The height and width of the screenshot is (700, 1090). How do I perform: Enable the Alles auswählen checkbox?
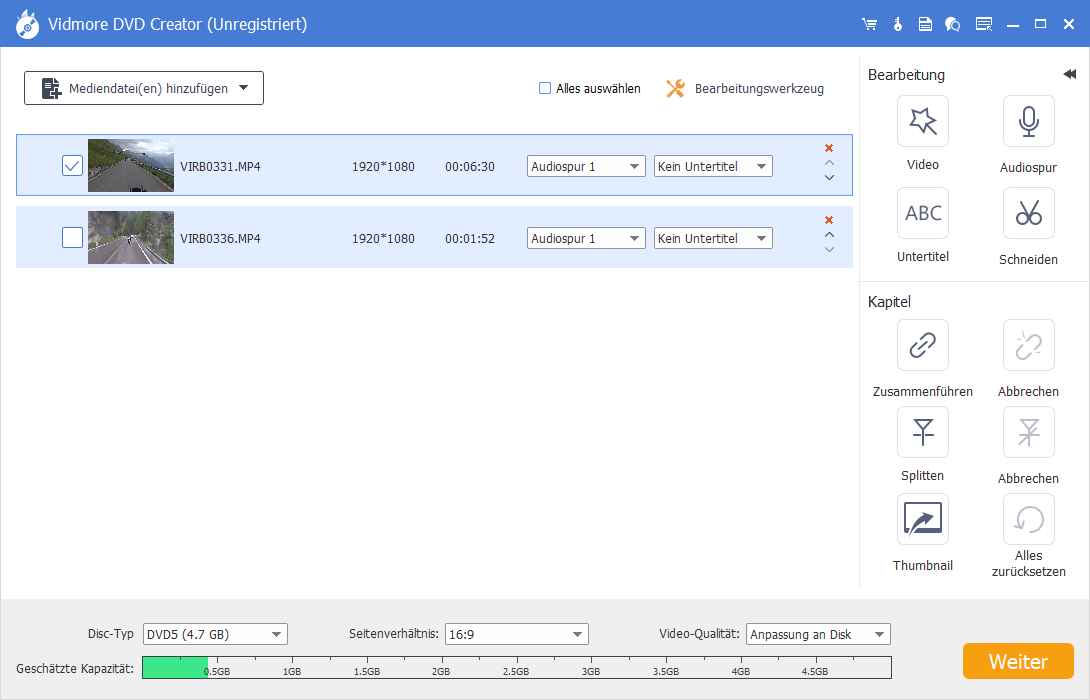point(545,88)
